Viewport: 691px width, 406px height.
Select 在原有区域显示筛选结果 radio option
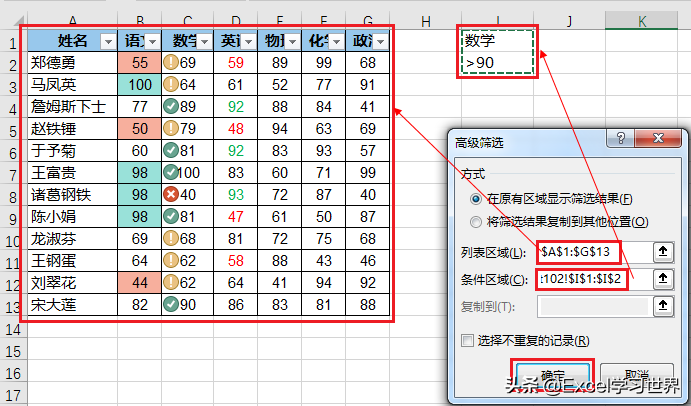[476, 199]
